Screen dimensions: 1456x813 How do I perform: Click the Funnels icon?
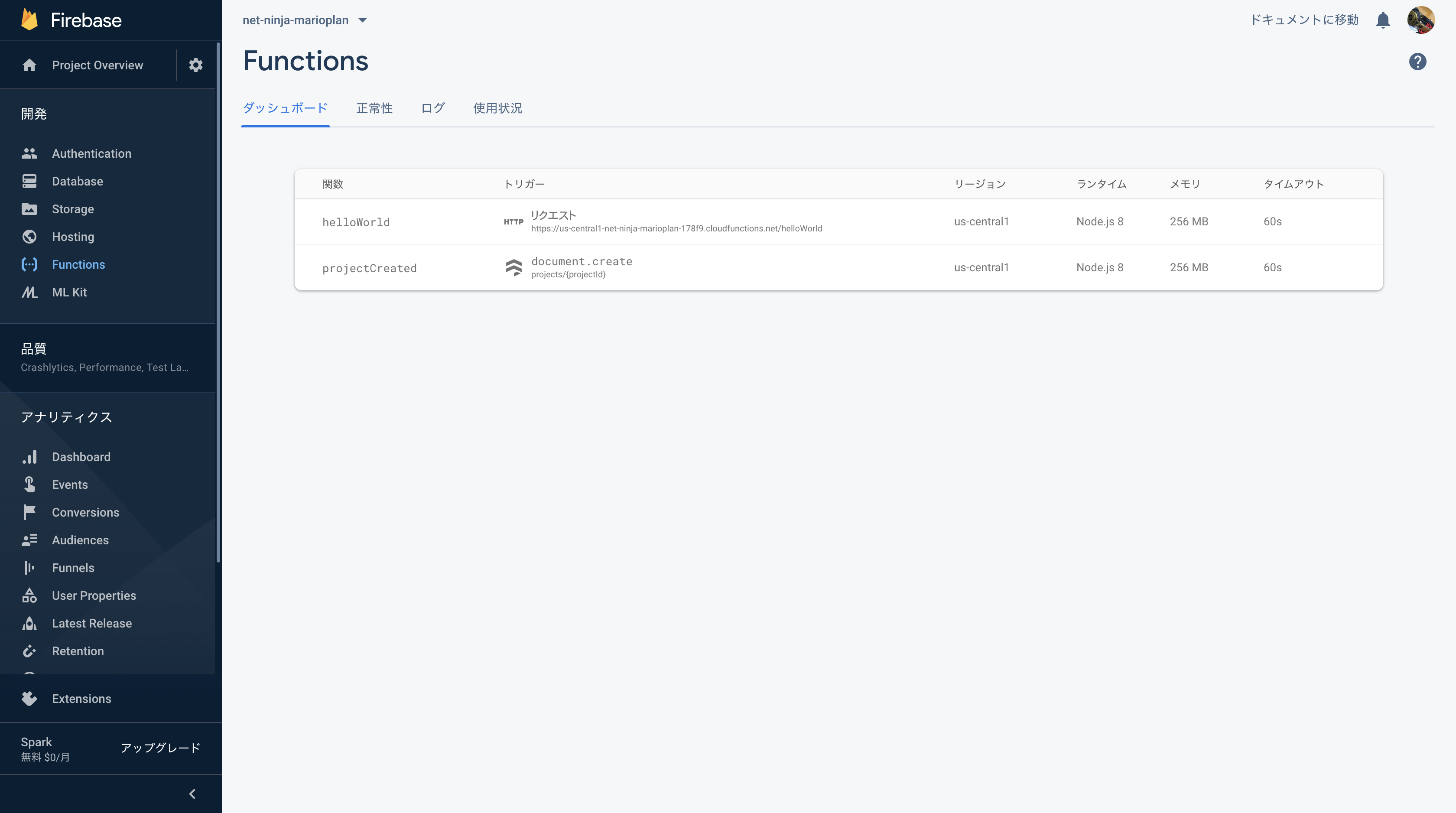pyautogui.click(x=29, y=567)
